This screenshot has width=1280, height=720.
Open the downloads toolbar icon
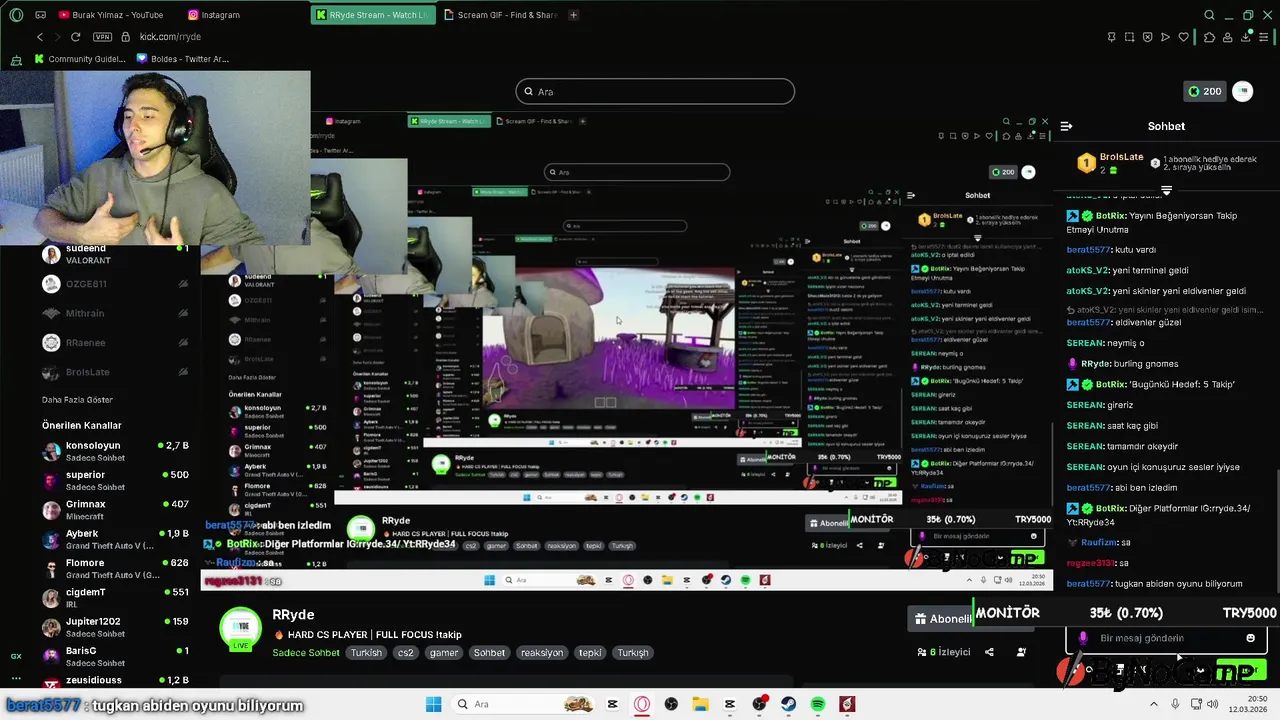click(x=1247, y=37)
